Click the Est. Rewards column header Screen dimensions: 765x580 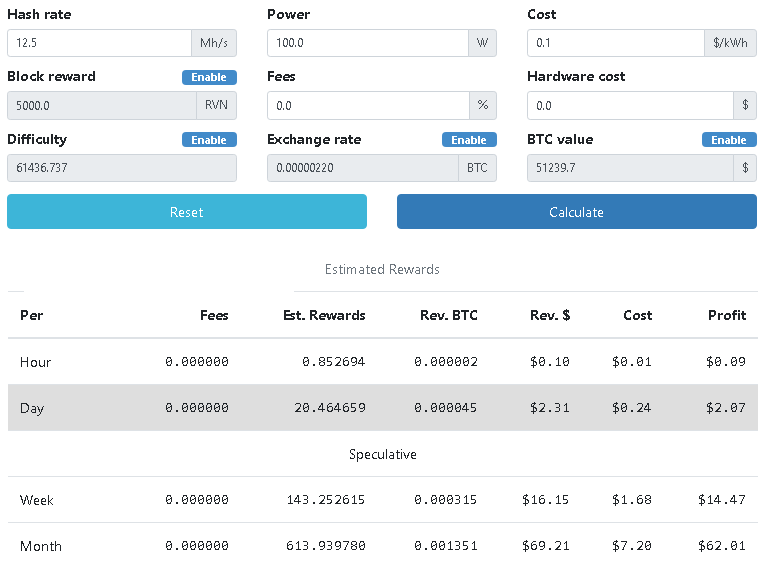(x=324, y=315)
